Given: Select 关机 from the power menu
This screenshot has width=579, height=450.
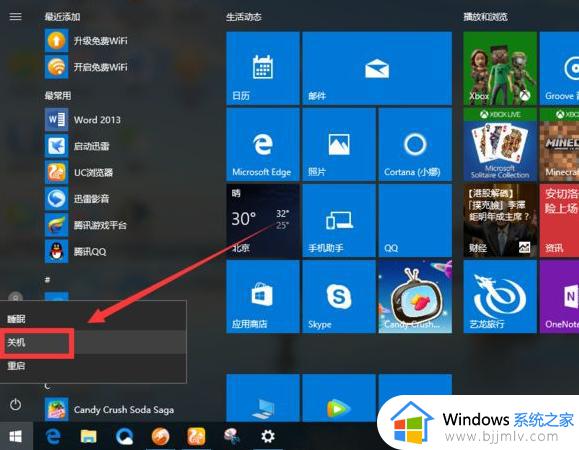Looking at the screenshot, I should (x=93, y=342).
